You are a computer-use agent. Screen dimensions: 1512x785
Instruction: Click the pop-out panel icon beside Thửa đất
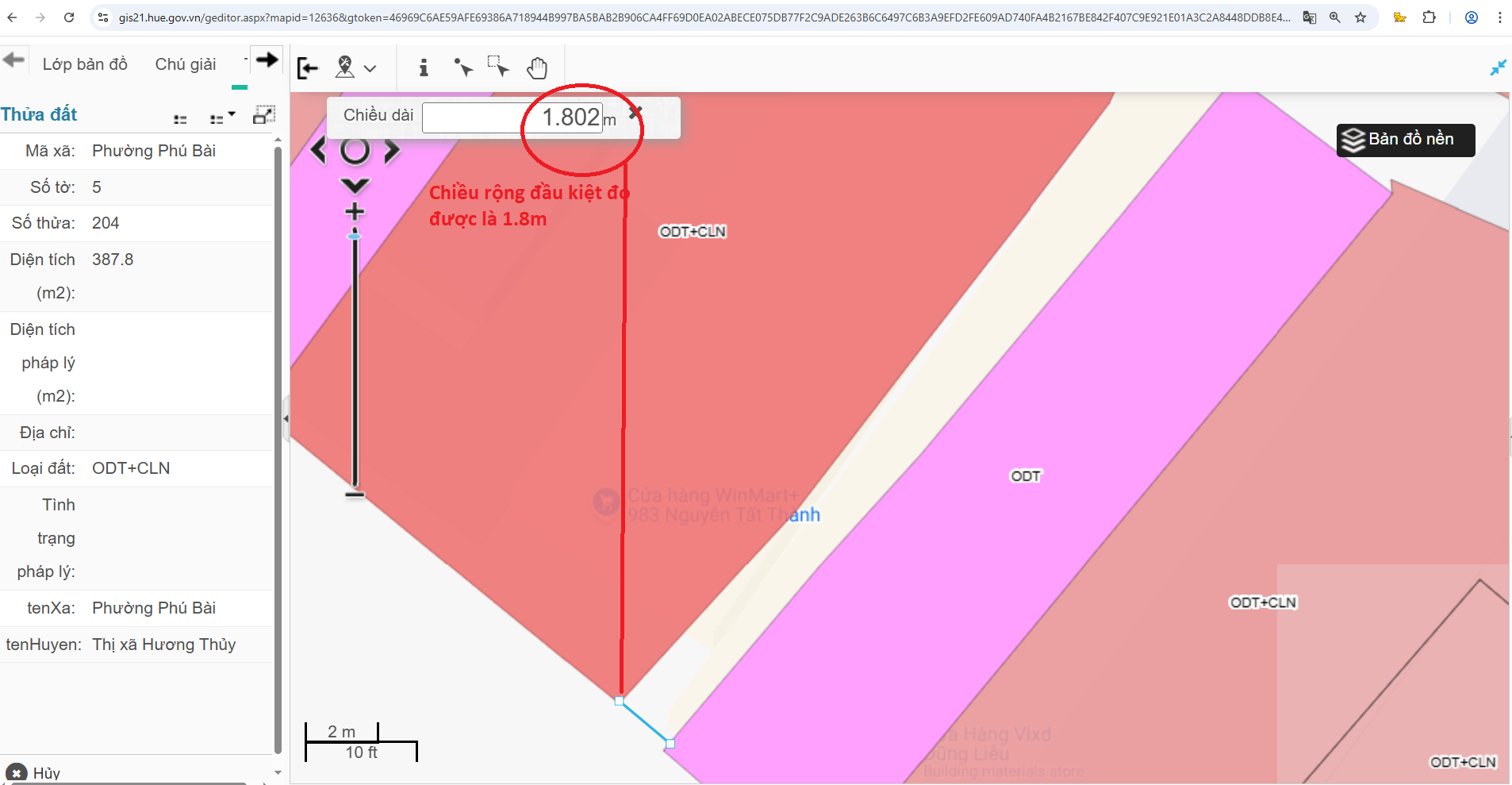pyautogui.click(x=263, y=115)
